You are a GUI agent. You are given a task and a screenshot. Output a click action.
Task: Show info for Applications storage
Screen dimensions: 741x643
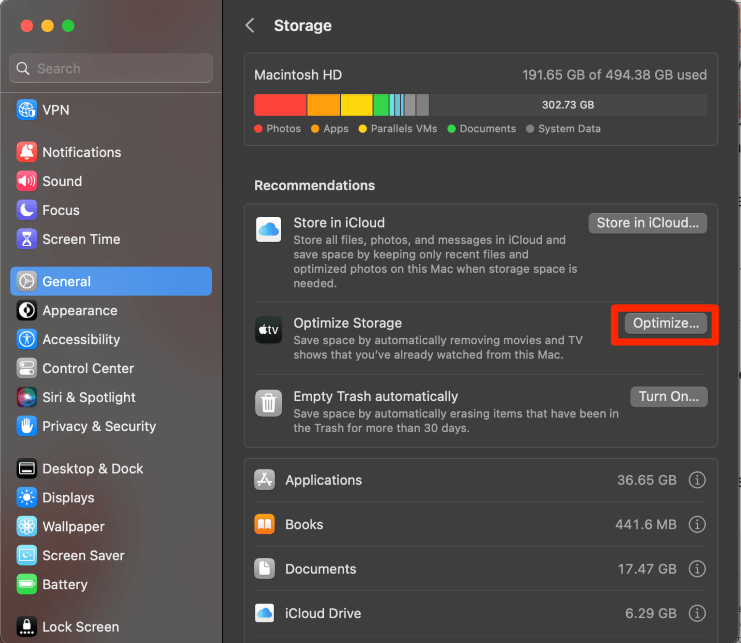tap(698, 480)
